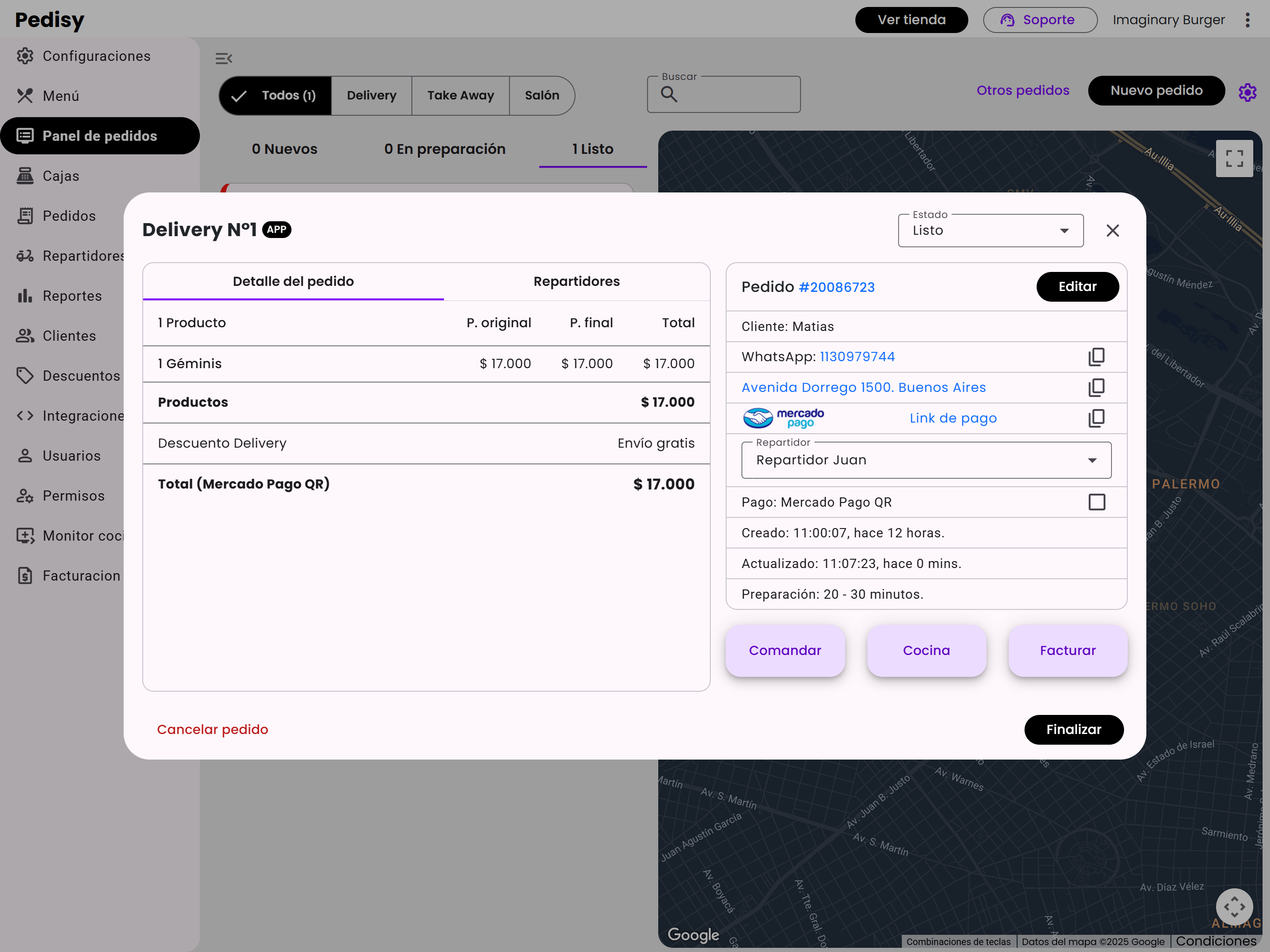
Task: Select the Todos (1) filter
Action: [276, 96]
